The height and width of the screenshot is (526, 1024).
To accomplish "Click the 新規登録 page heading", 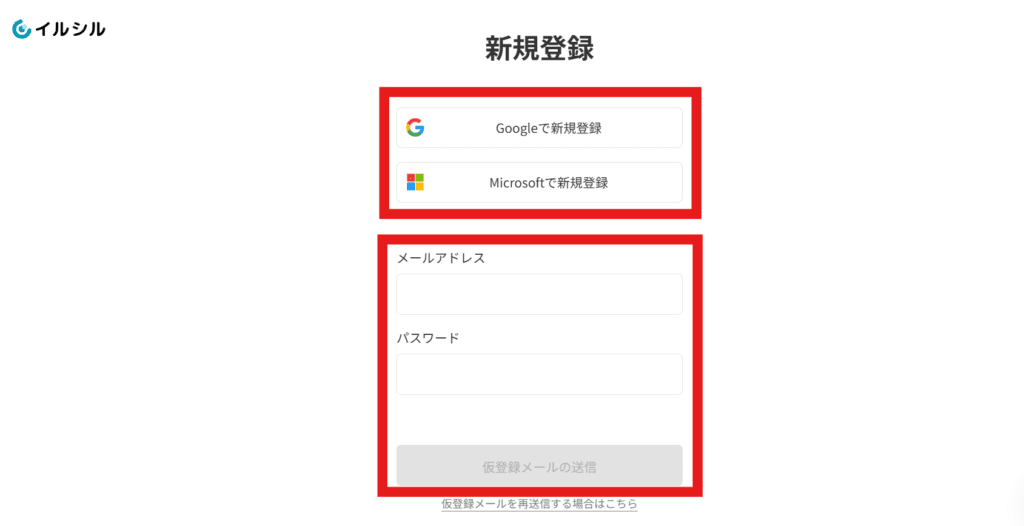I will tap(539, 49).
